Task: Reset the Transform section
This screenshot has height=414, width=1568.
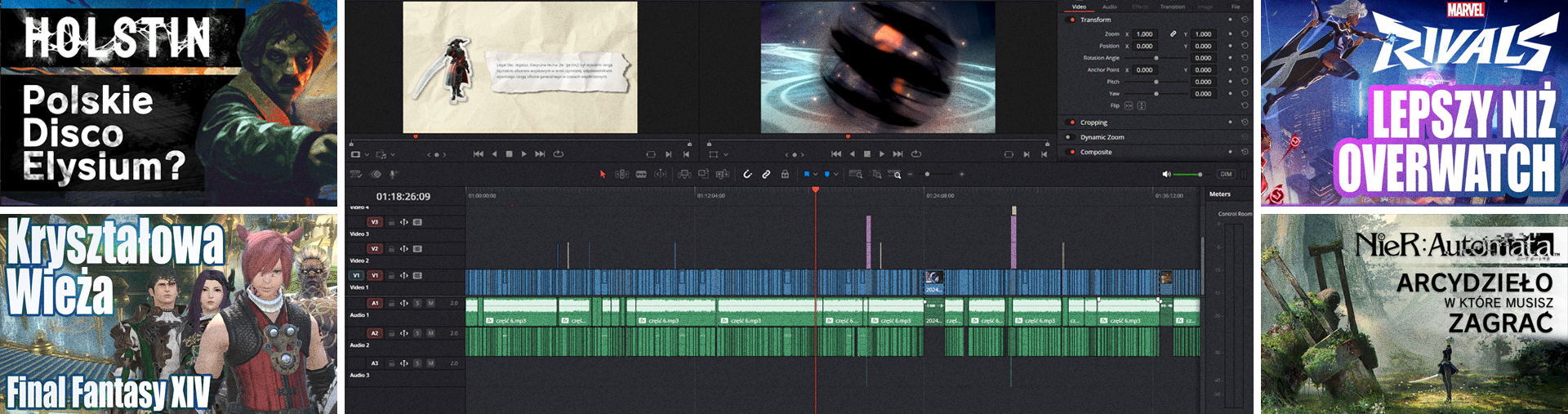Action: [x=1245, y=20]
